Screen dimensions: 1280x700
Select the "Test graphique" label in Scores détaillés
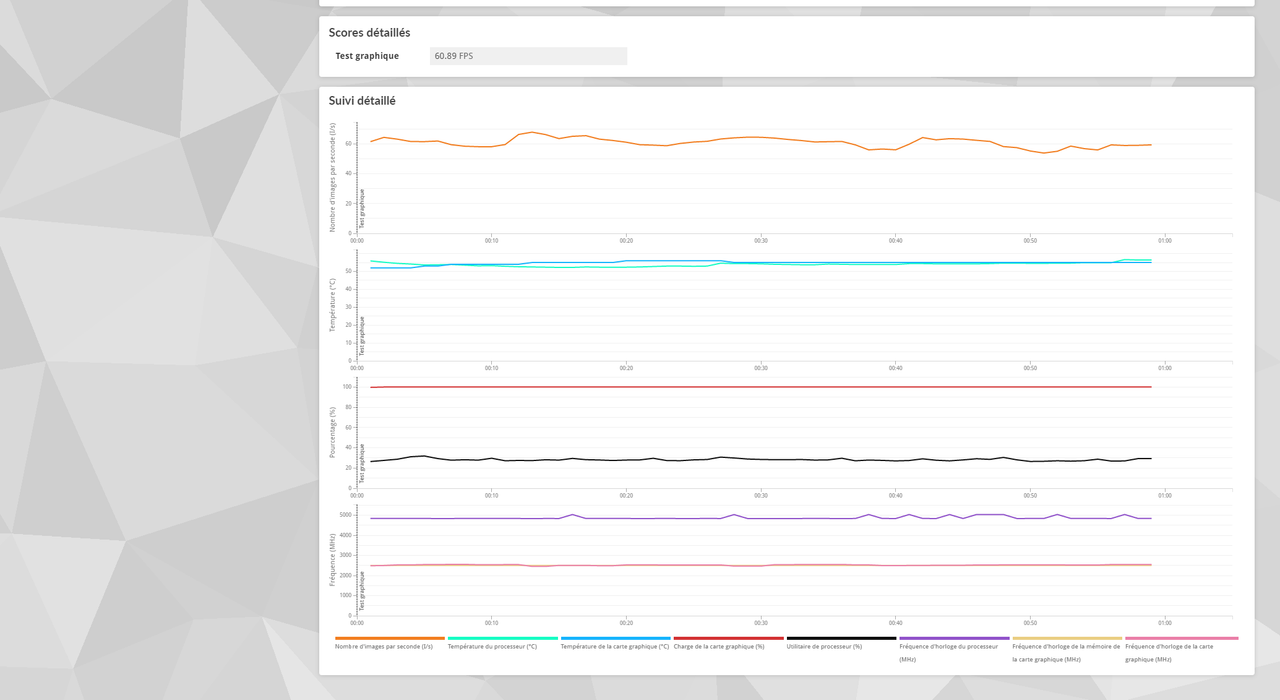(x=367, y=56)
